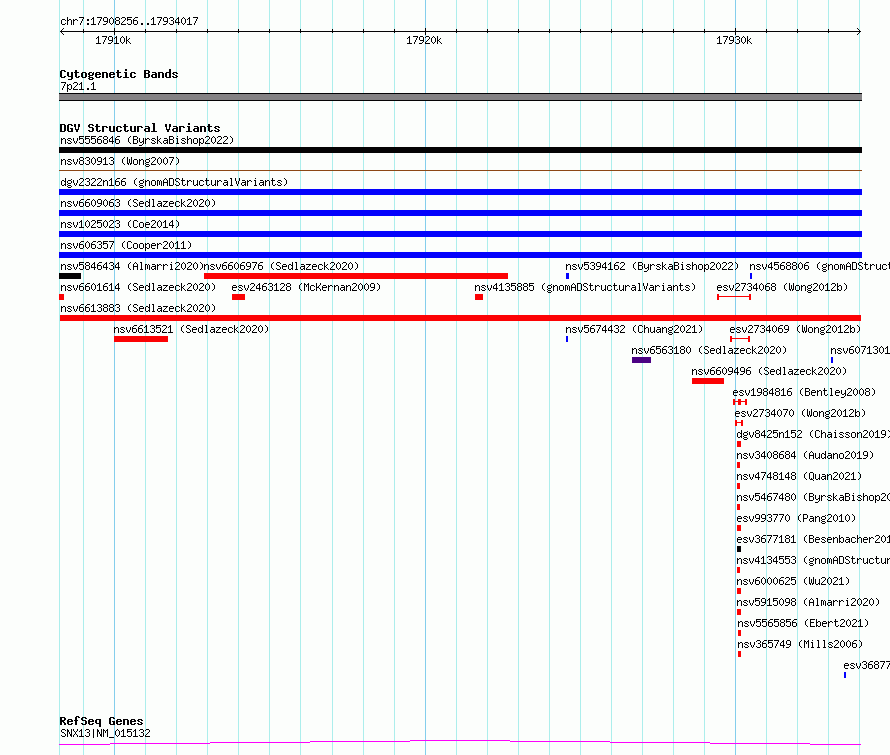This screenshot has height=755, width=890.
Task: Select esv1984816 (Bentley2008) label
Action: tap(804, 392)
